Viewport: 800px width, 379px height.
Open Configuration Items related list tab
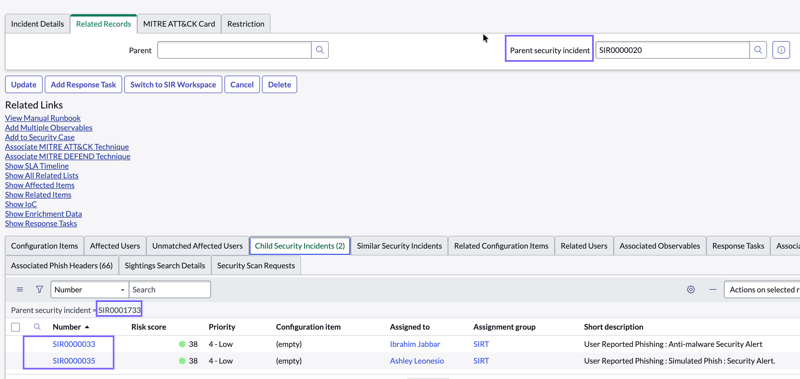44,246
